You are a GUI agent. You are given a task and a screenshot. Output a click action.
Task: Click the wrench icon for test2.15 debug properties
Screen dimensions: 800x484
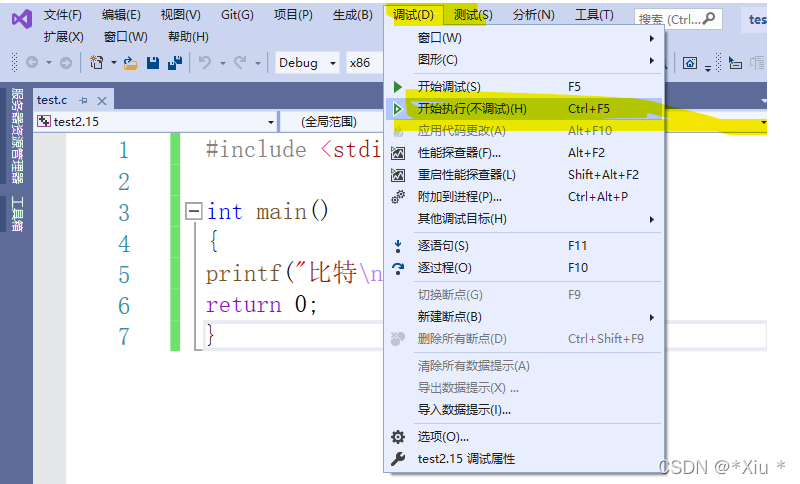(x=398, y=458)
